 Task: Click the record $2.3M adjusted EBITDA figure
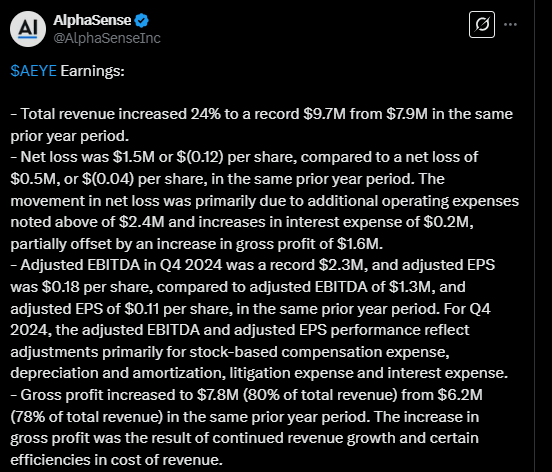[343, 265]
